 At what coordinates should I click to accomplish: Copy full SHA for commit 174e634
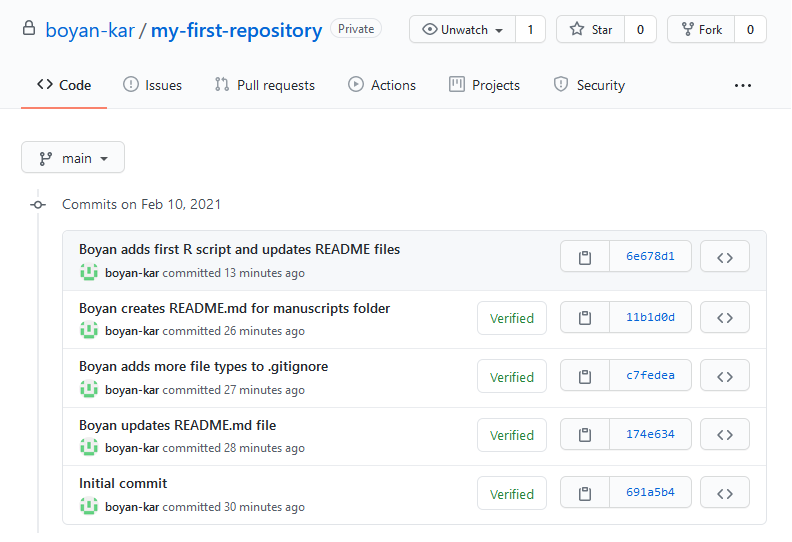(585, 434)
